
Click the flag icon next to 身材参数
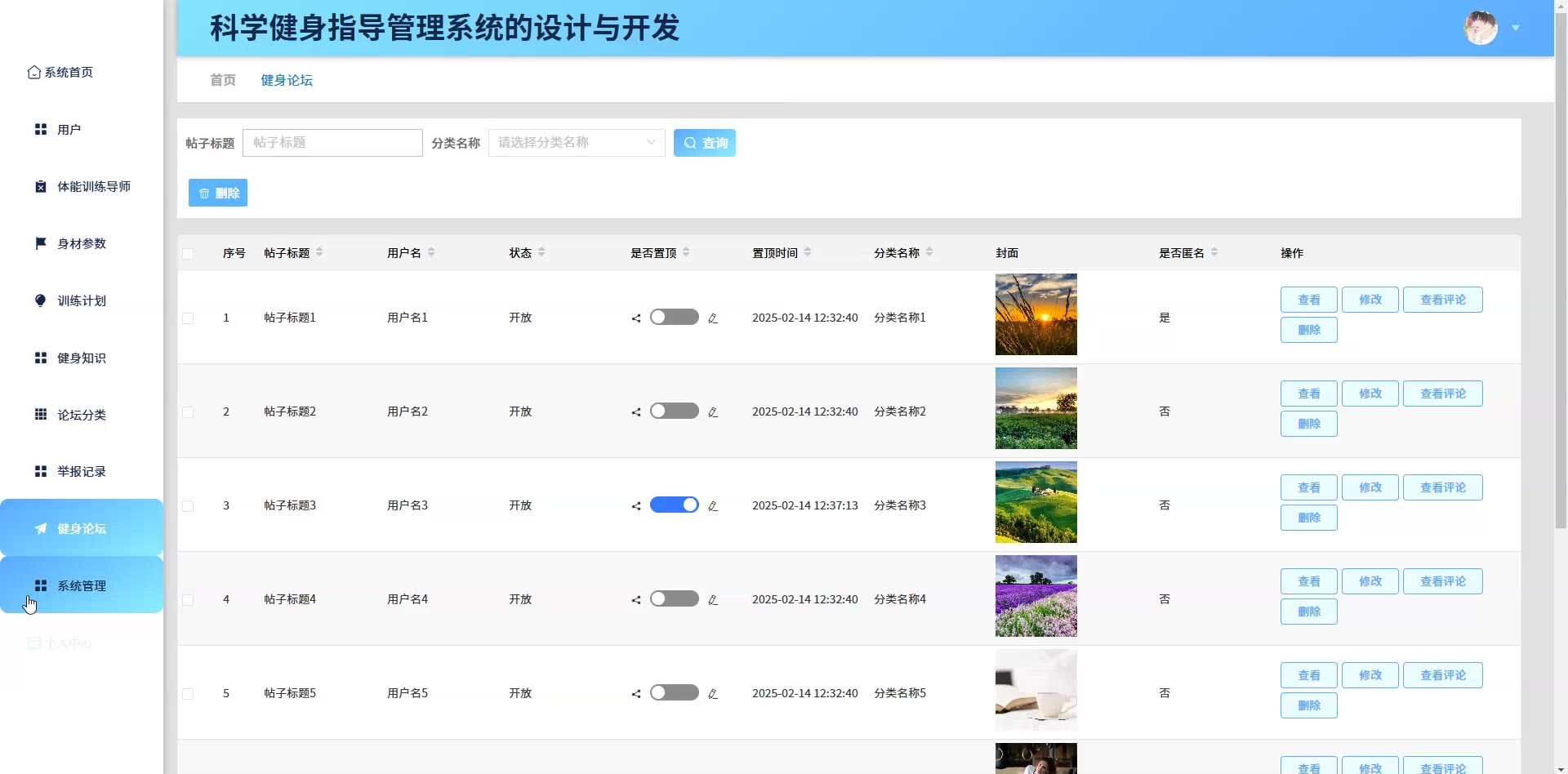point(40,243)
